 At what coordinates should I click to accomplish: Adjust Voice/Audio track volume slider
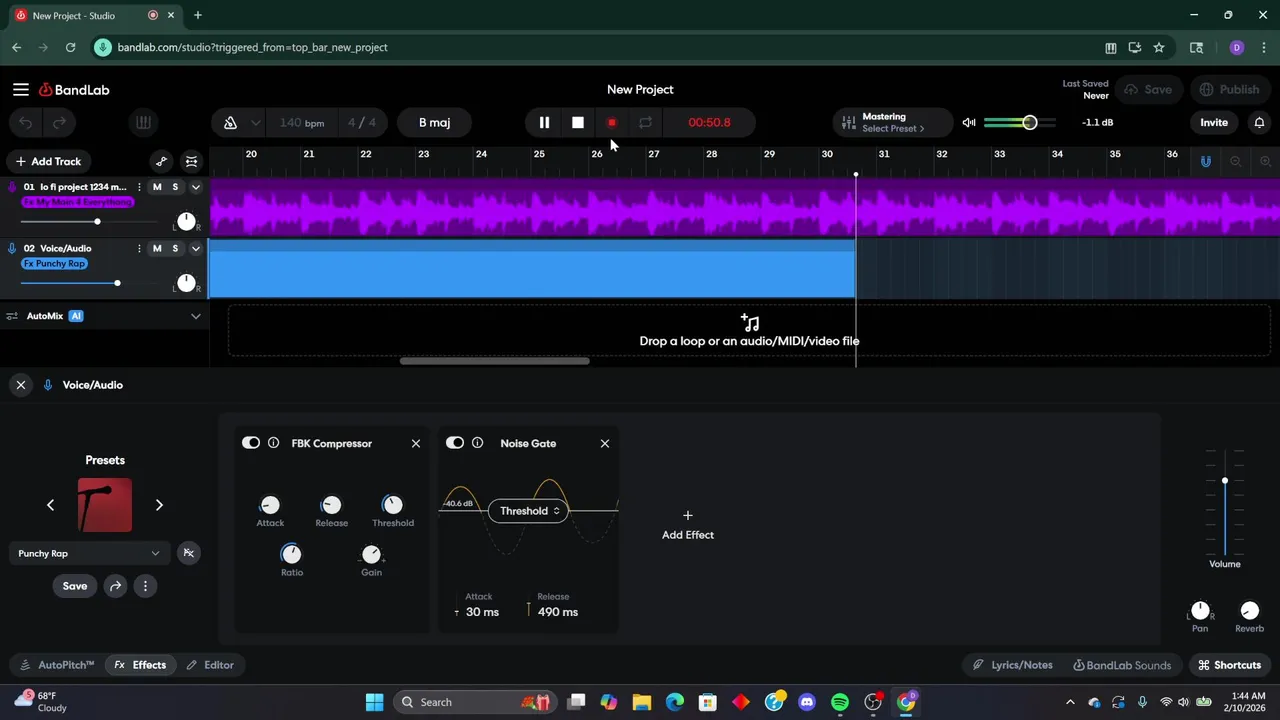point(88,283)
